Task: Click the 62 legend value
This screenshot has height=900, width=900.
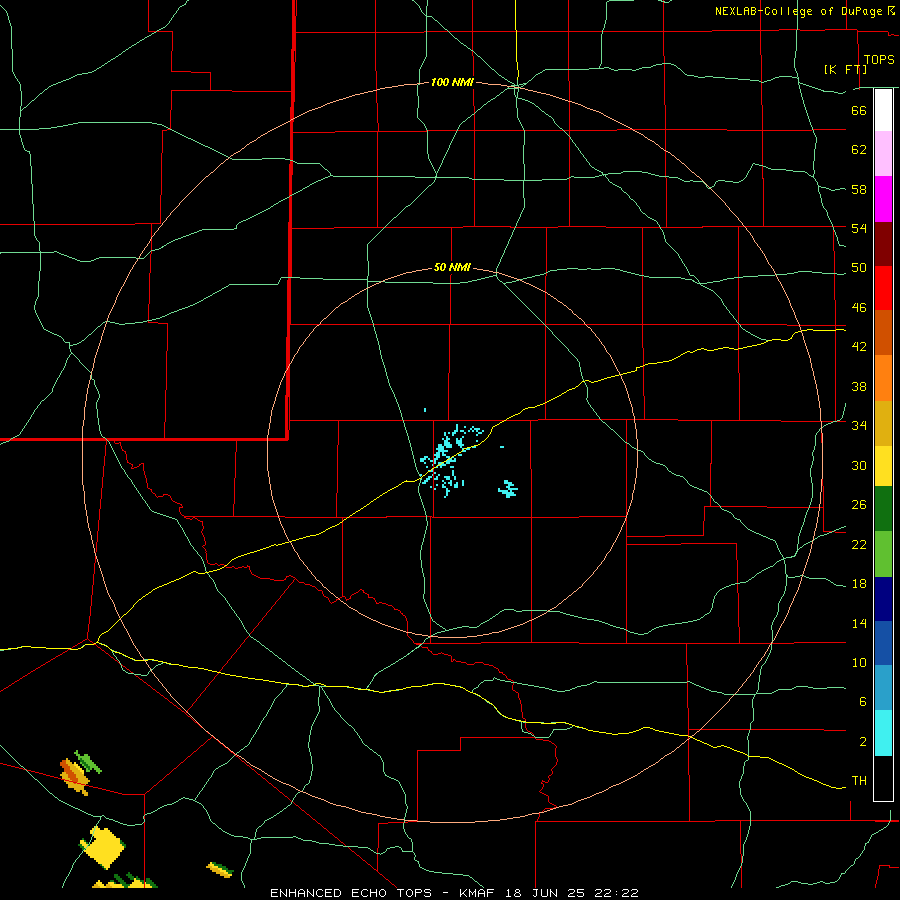Action: [x=859, y=150]
